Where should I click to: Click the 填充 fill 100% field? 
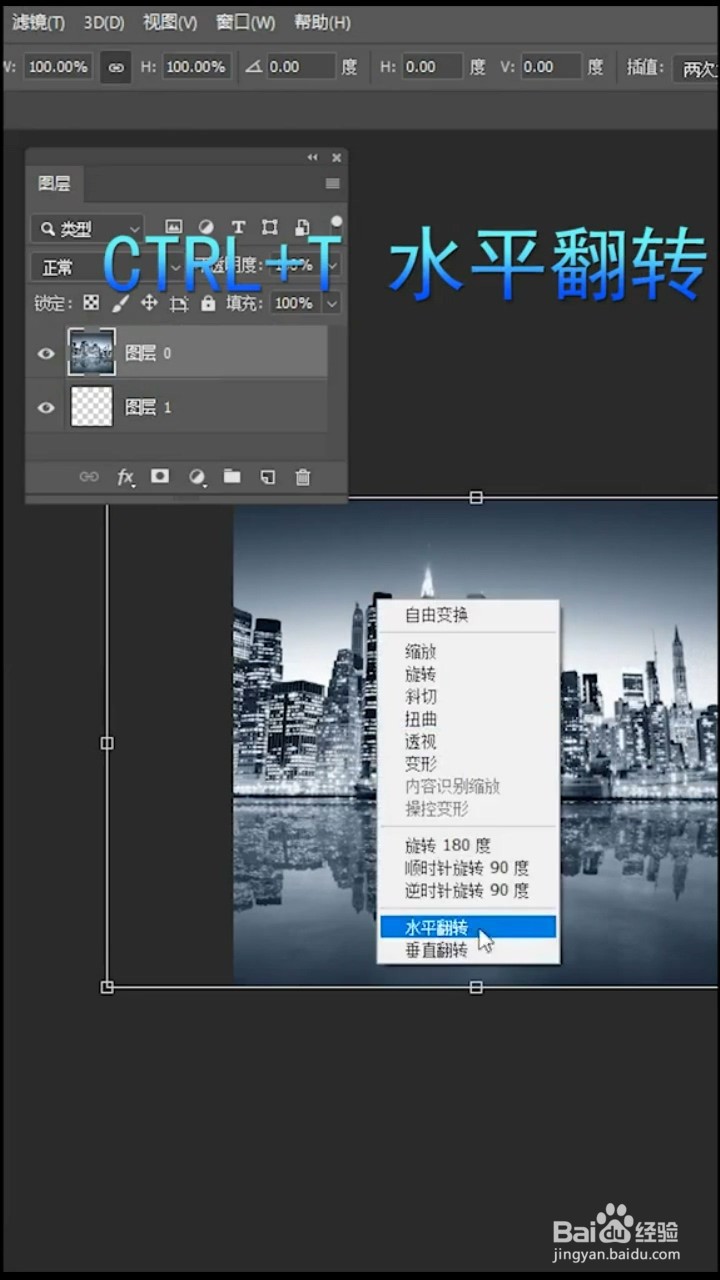[x=296, y=303]
